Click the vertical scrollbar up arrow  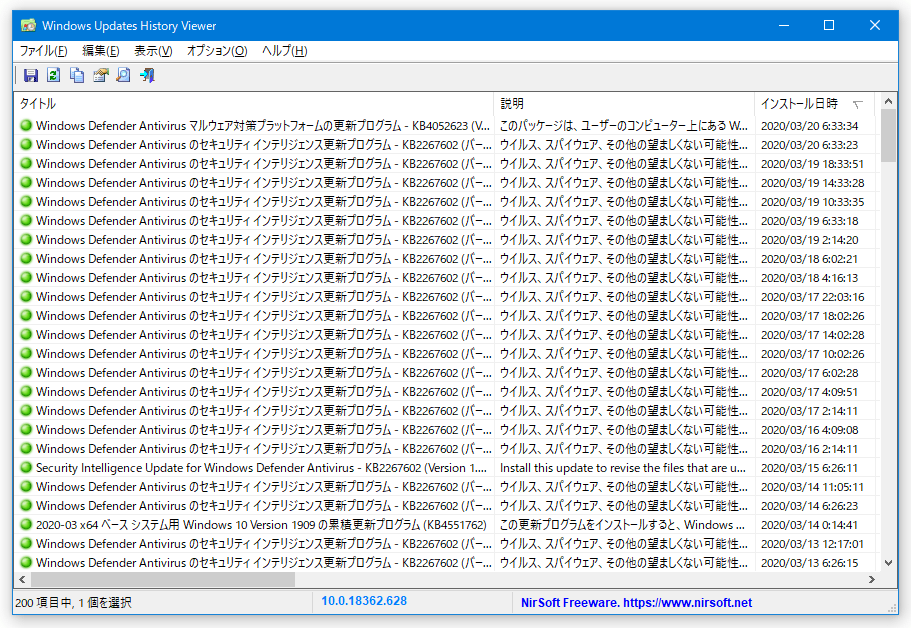click(x=888, y=101)
